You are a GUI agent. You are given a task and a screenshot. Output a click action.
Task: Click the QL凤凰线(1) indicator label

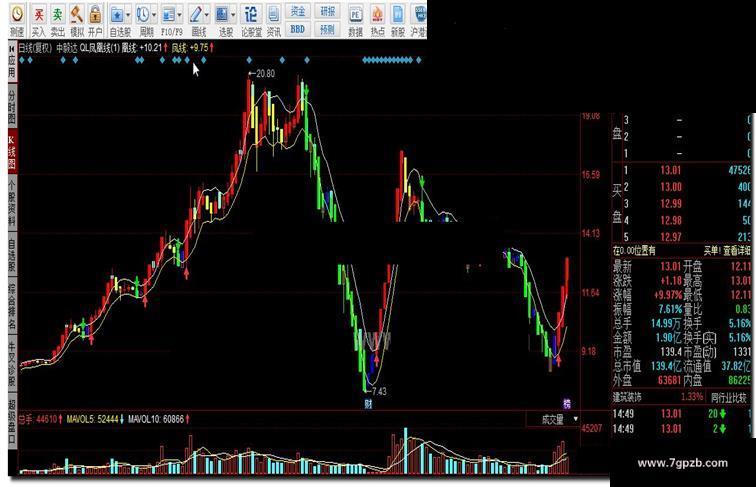point(100,48)
